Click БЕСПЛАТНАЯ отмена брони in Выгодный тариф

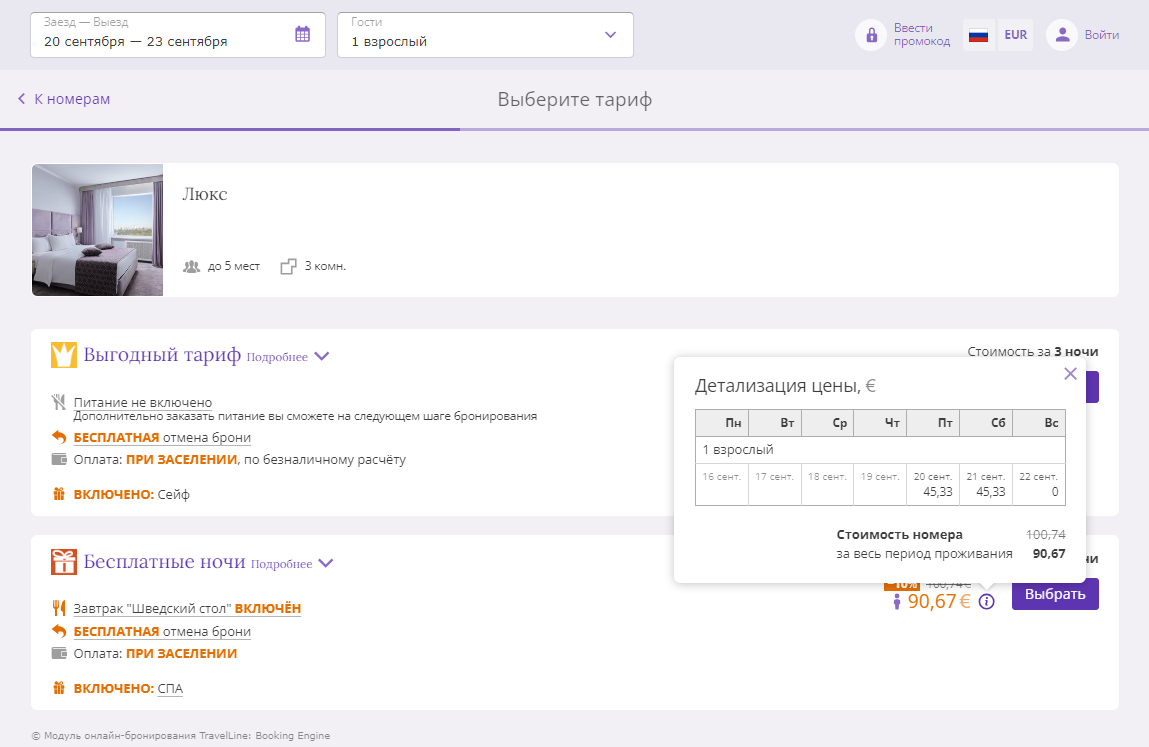pos(162,438)
